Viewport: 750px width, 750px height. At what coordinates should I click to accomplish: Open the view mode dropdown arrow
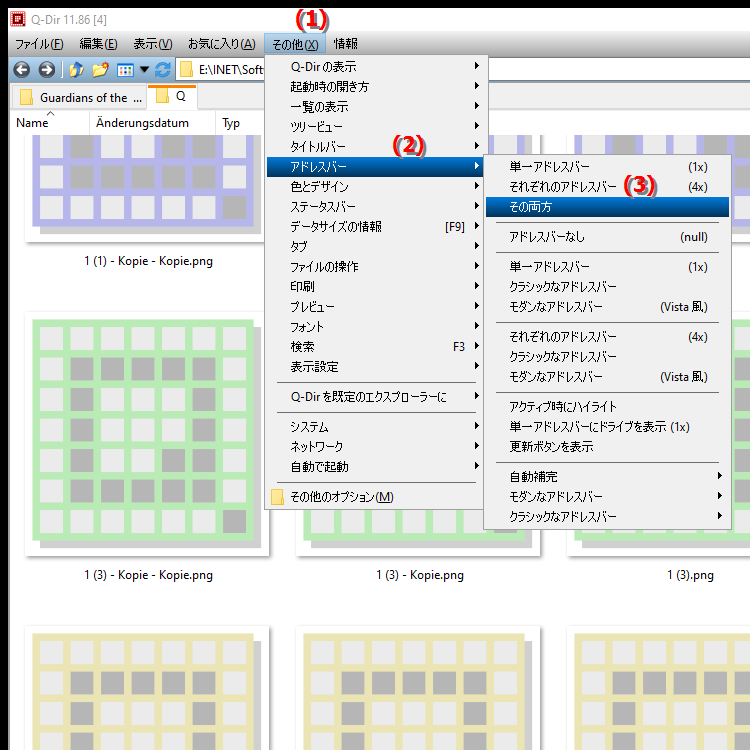144,70
